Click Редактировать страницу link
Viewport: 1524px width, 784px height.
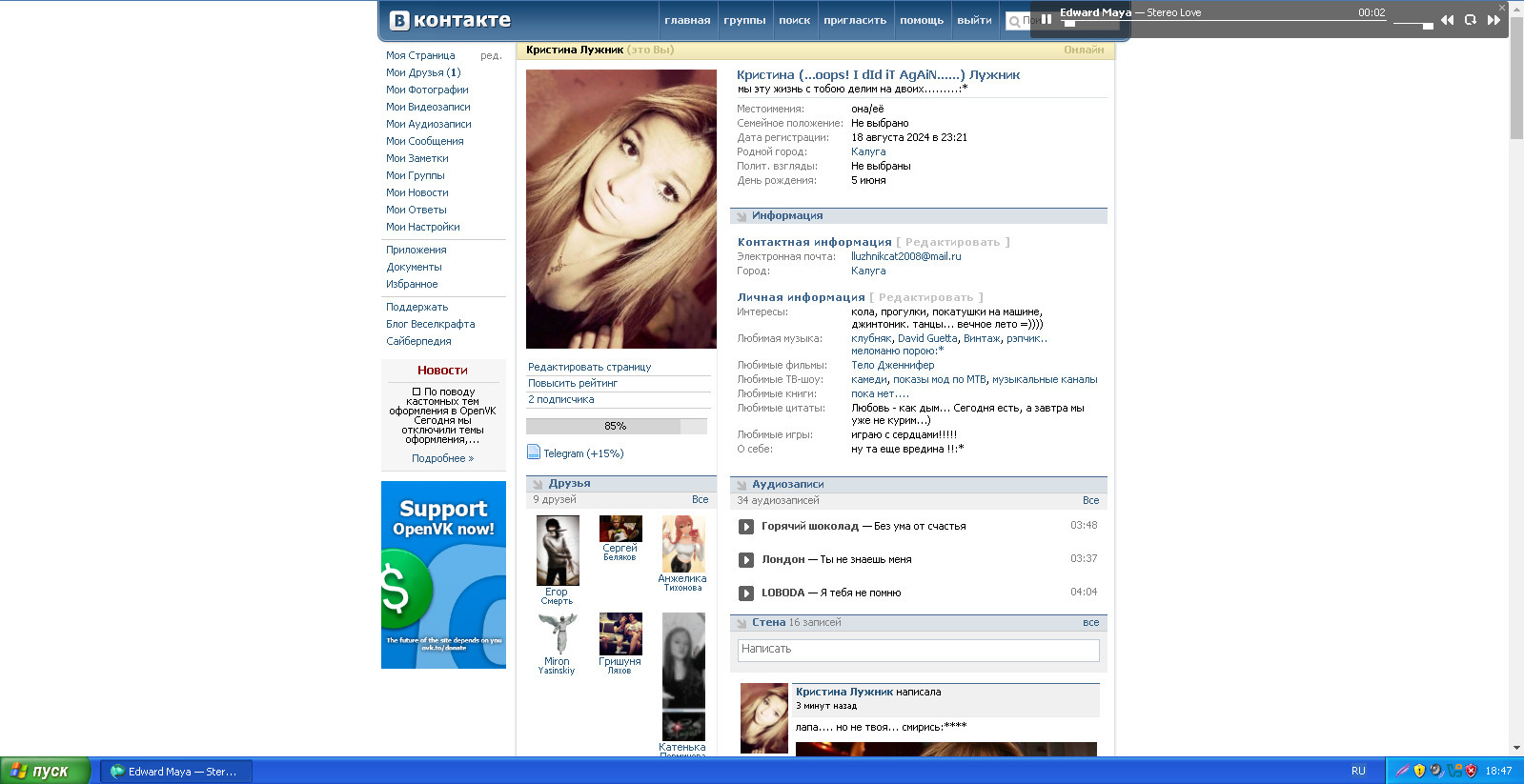589,367
